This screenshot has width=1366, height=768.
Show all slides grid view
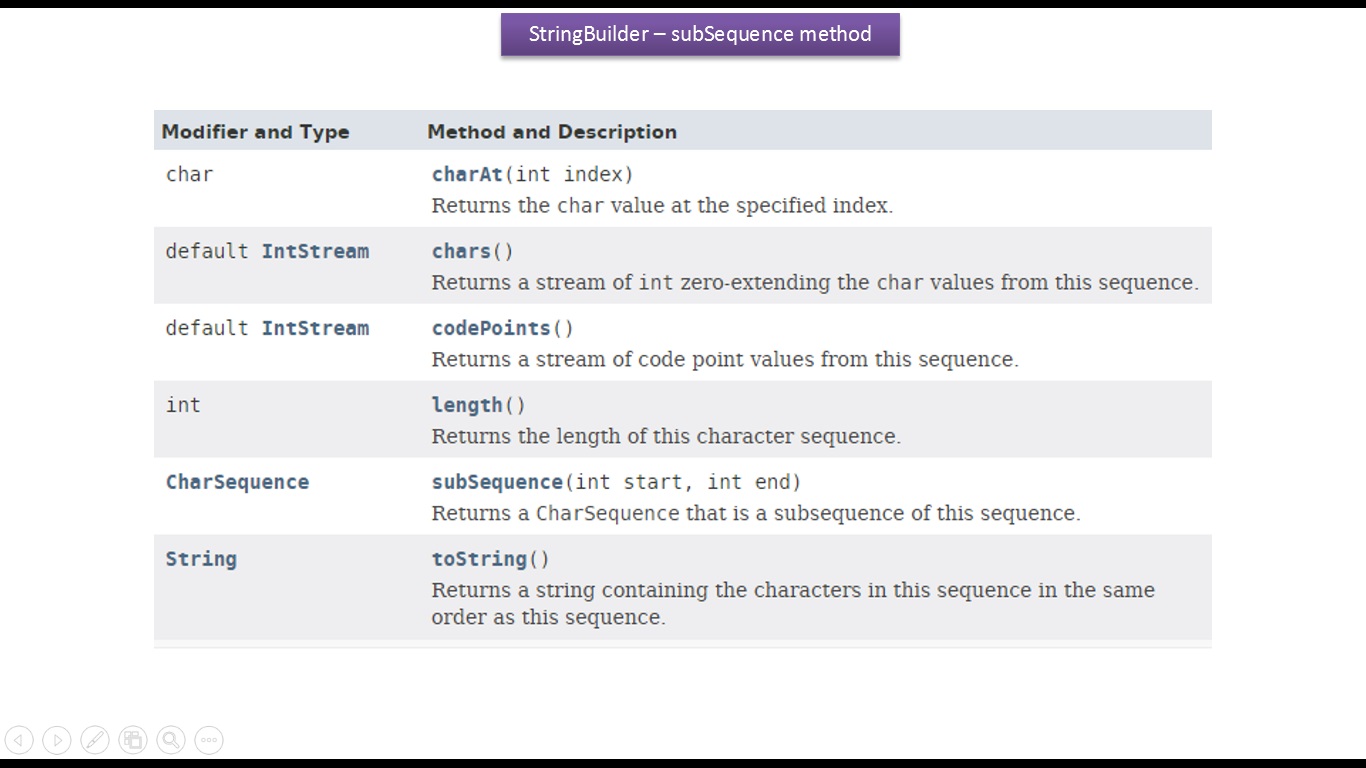click(133, 740)
